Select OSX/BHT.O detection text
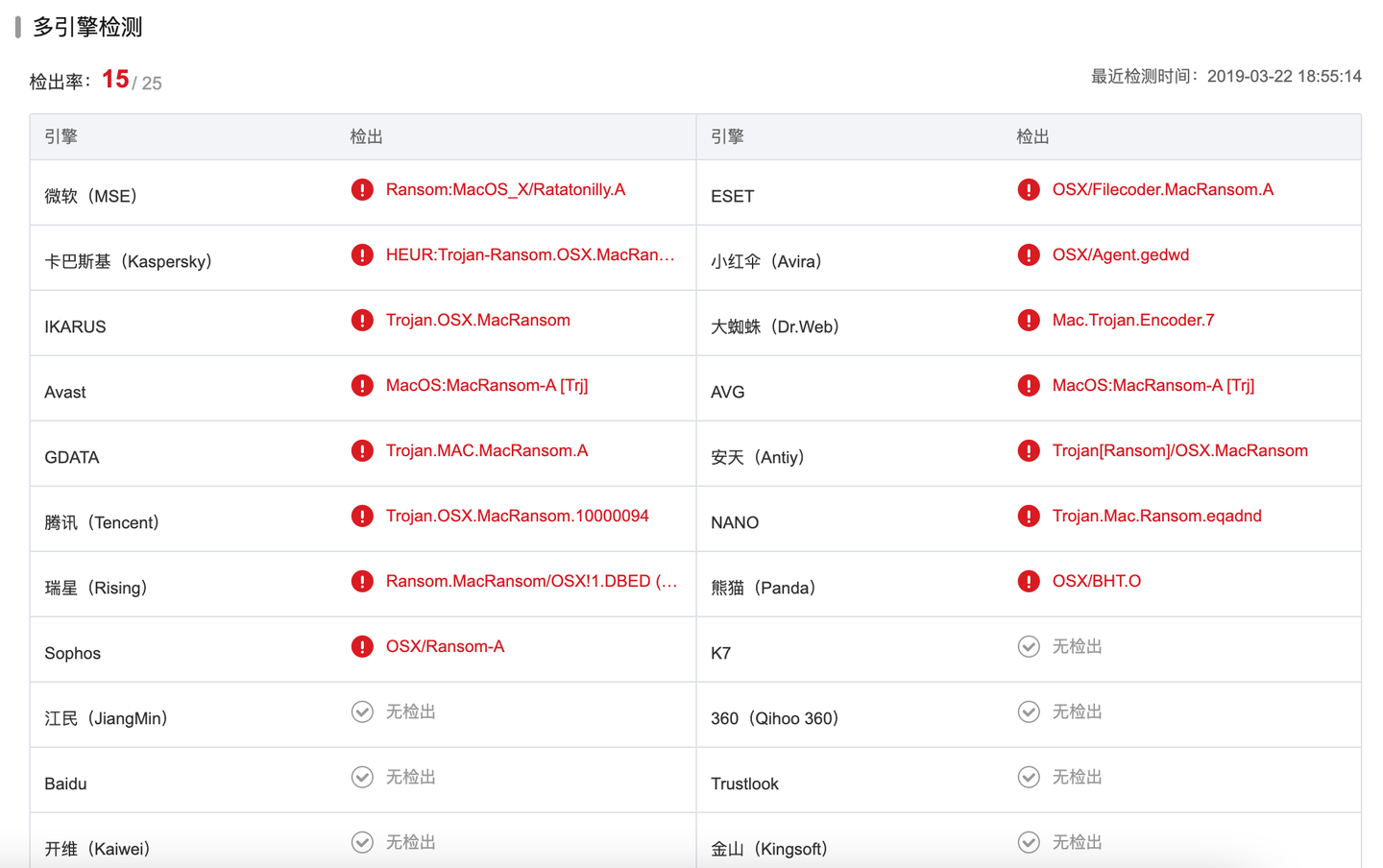1383x868 pixels. [x=1097, y=581]
